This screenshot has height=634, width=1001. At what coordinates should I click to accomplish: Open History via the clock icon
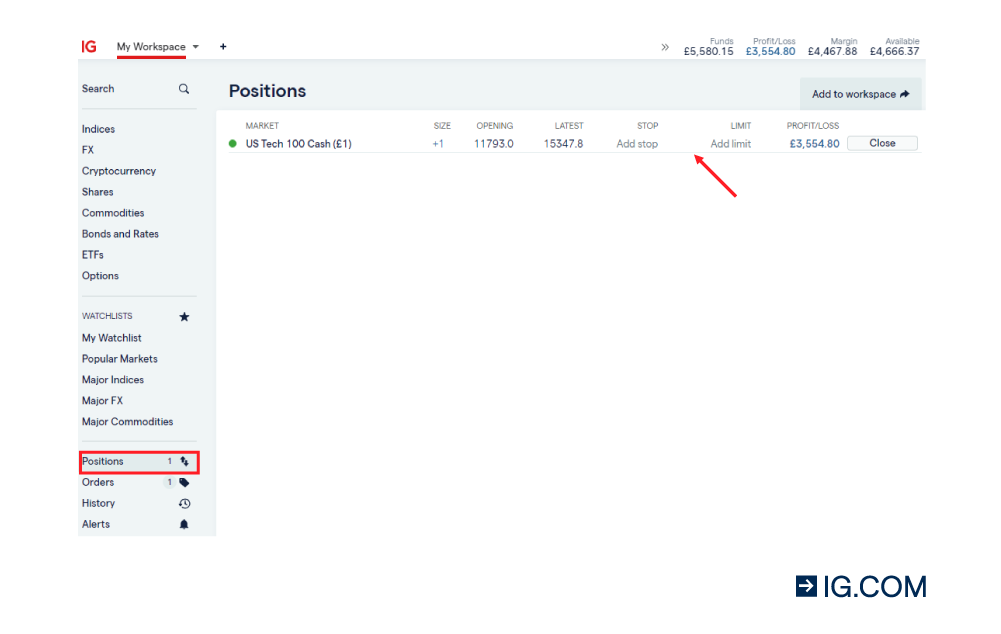(x=184, y=503)
